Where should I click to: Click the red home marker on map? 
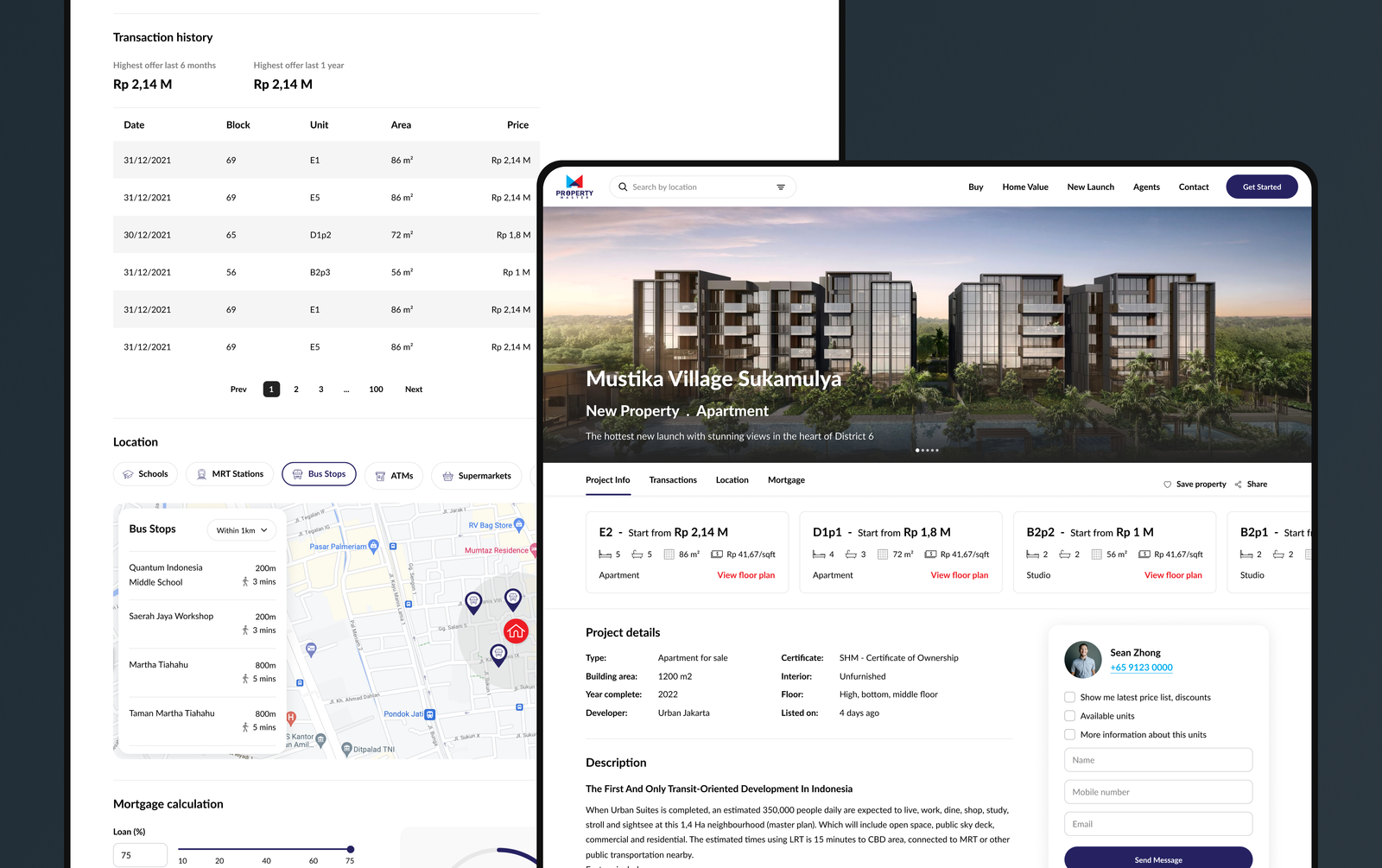516,631
